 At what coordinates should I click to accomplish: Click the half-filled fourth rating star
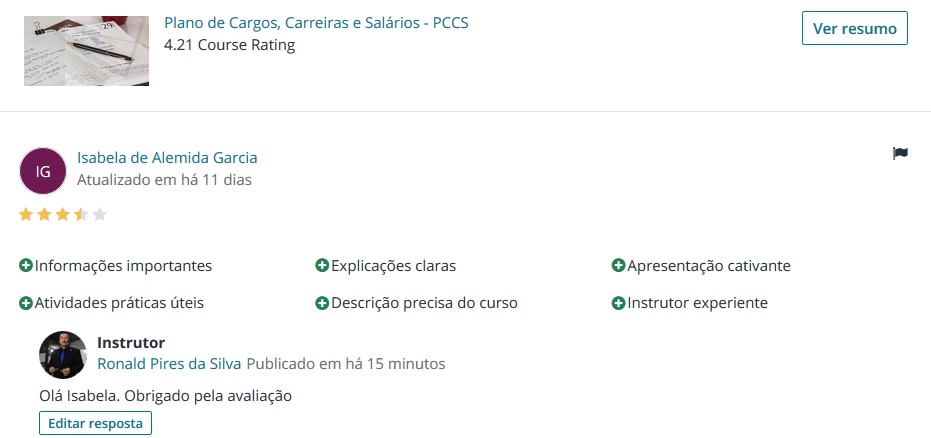[x=81, y=214]
